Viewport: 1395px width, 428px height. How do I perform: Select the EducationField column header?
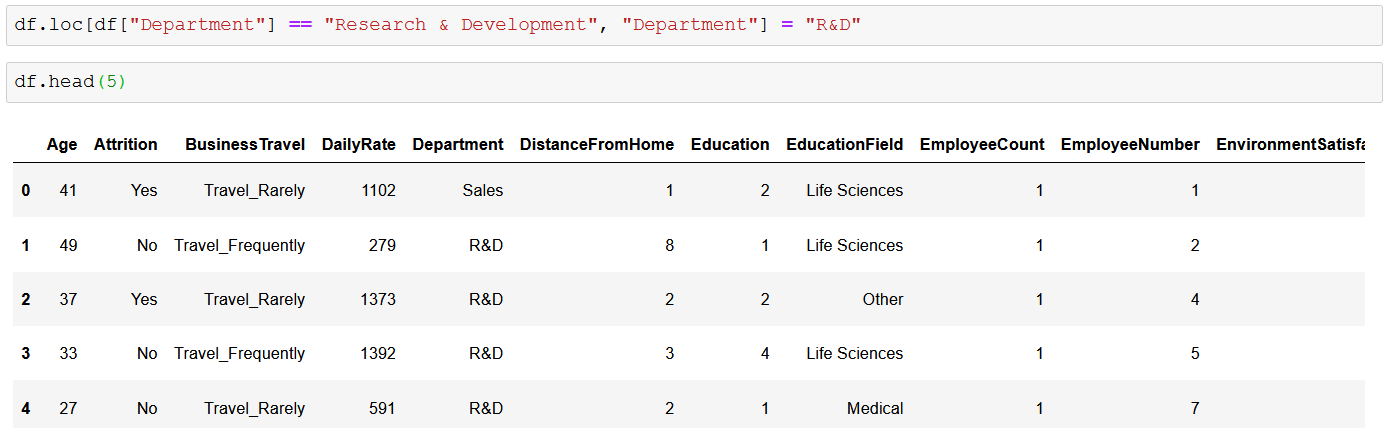[845, 144]
